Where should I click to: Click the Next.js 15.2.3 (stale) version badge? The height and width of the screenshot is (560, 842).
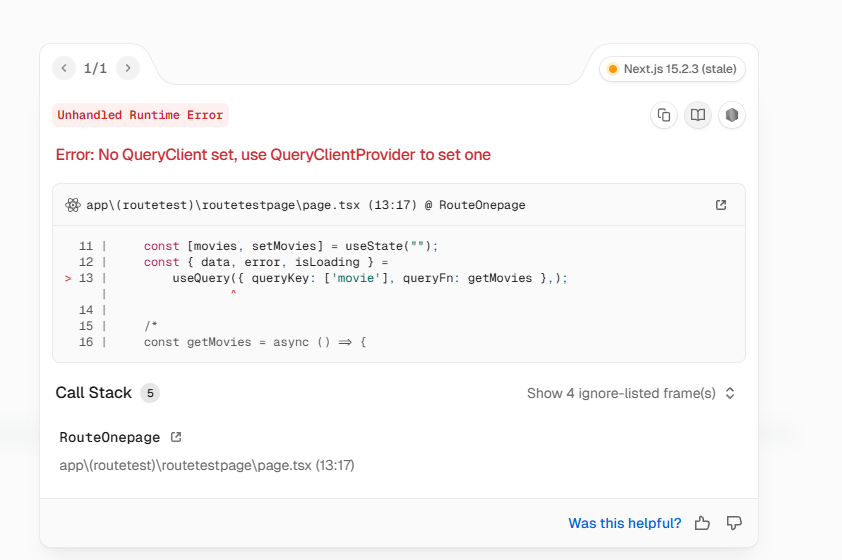click(672, 69)
